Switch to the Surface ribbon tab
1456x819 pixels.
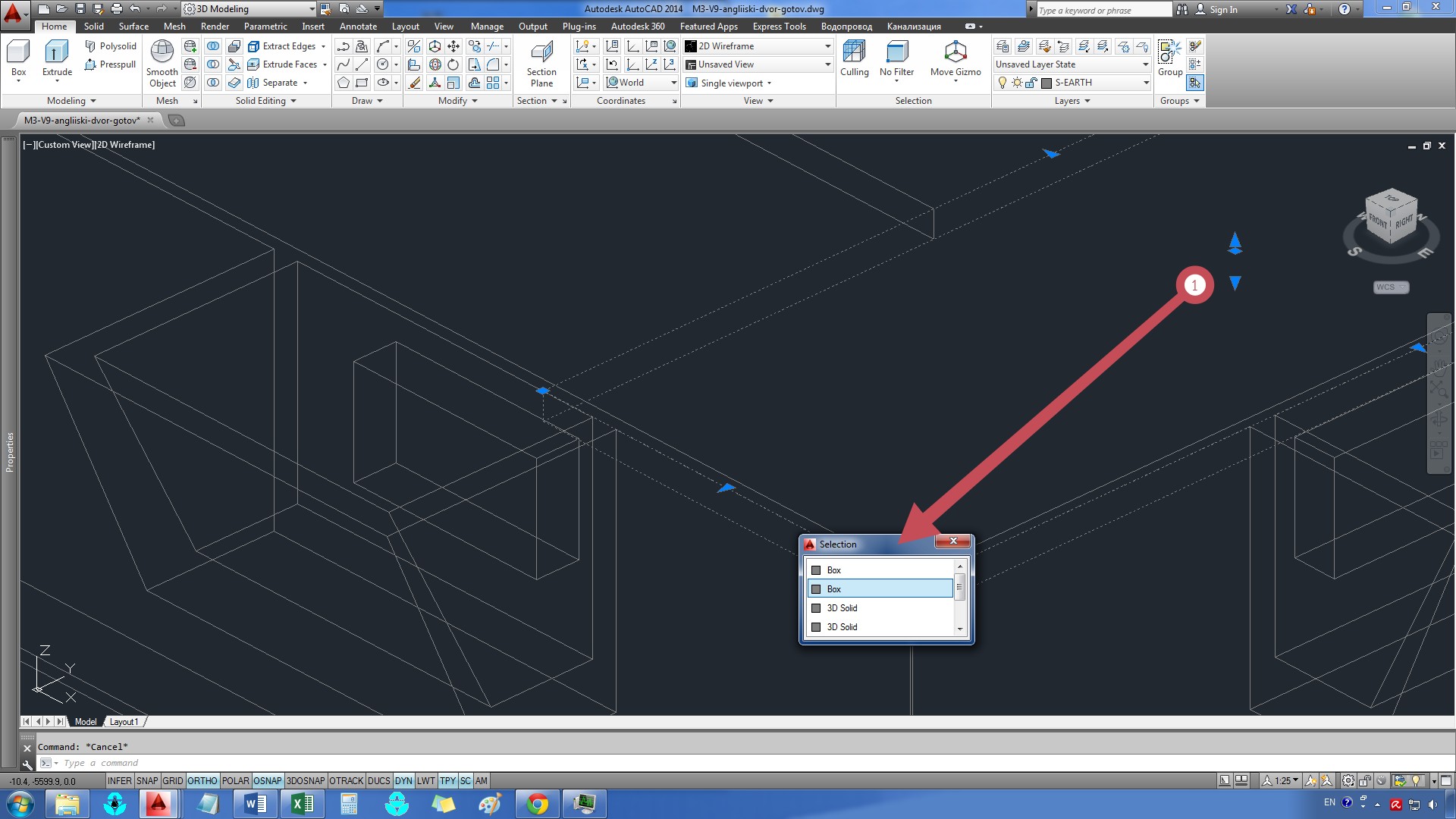coord(133,27)
